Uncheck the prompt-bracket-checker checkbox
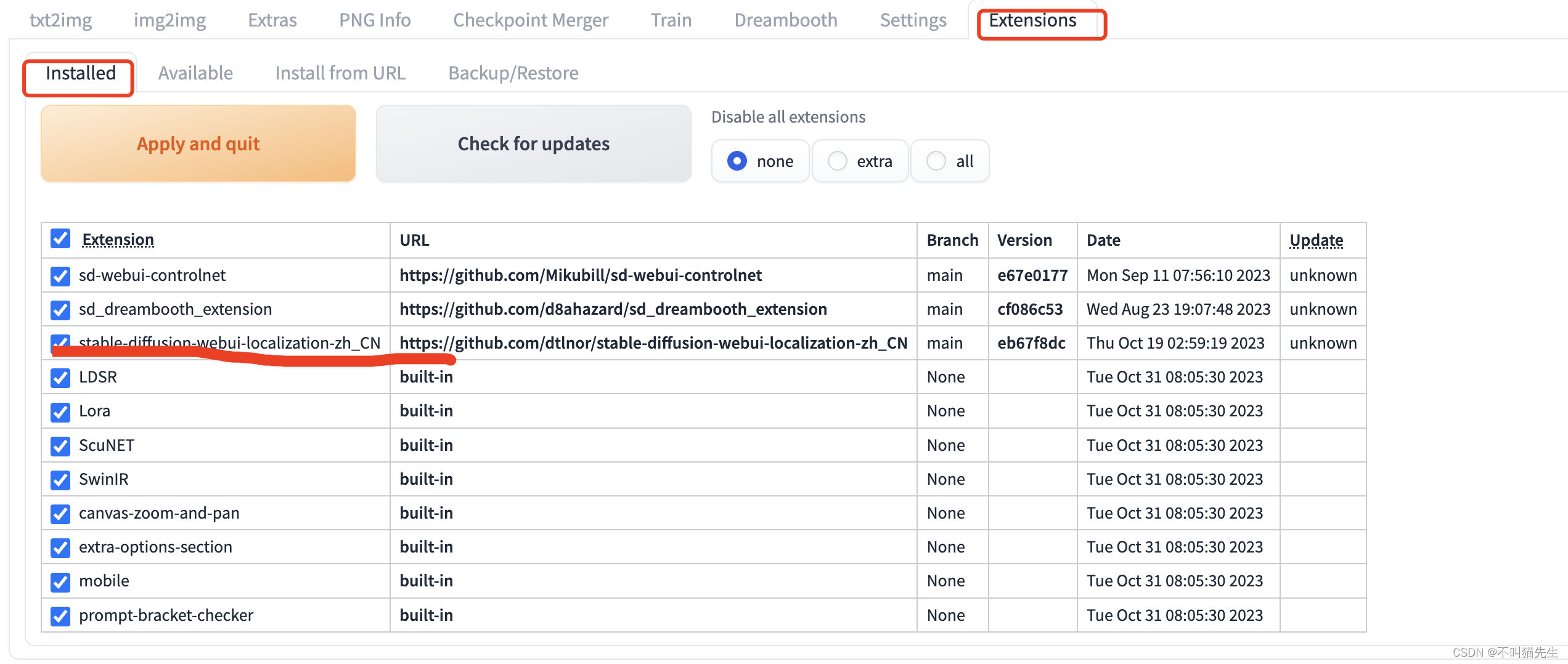1568x664 pixels. (x=60, y=616)
